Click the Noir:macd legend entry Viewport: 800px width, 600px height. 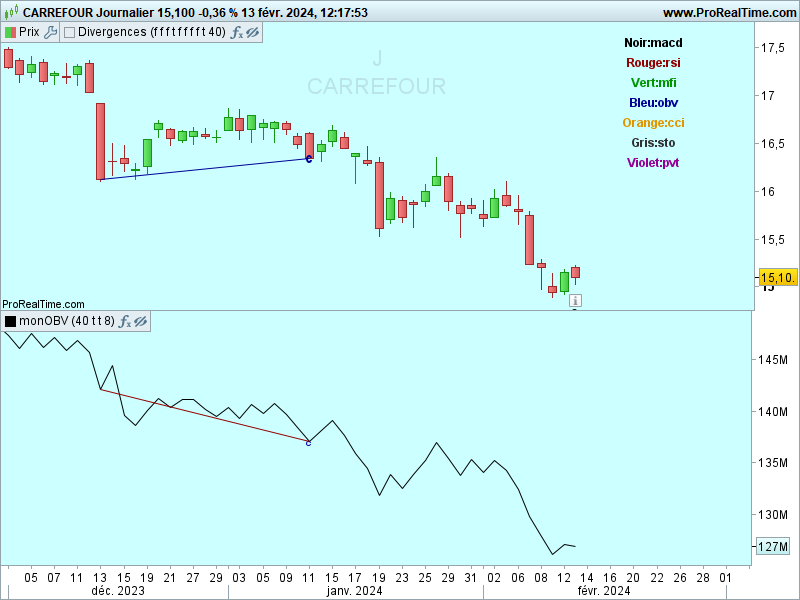click(x=653, y=43)
